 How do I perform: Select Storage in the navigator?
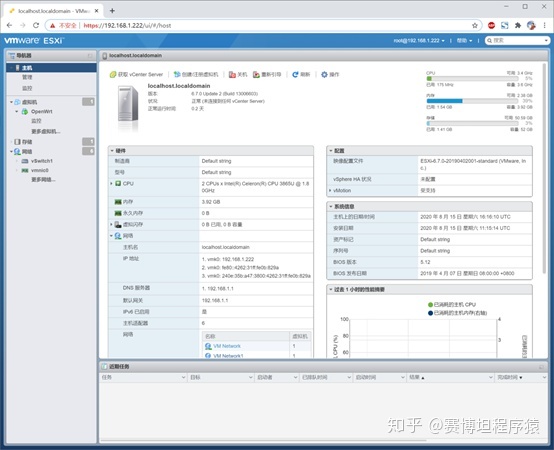tap(27, 142)
